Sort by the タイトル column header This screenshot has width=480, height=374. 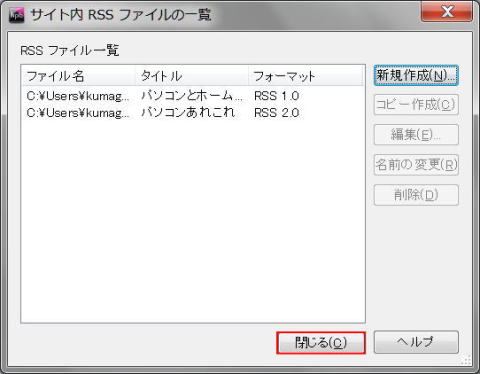click(x=192, y=76)
